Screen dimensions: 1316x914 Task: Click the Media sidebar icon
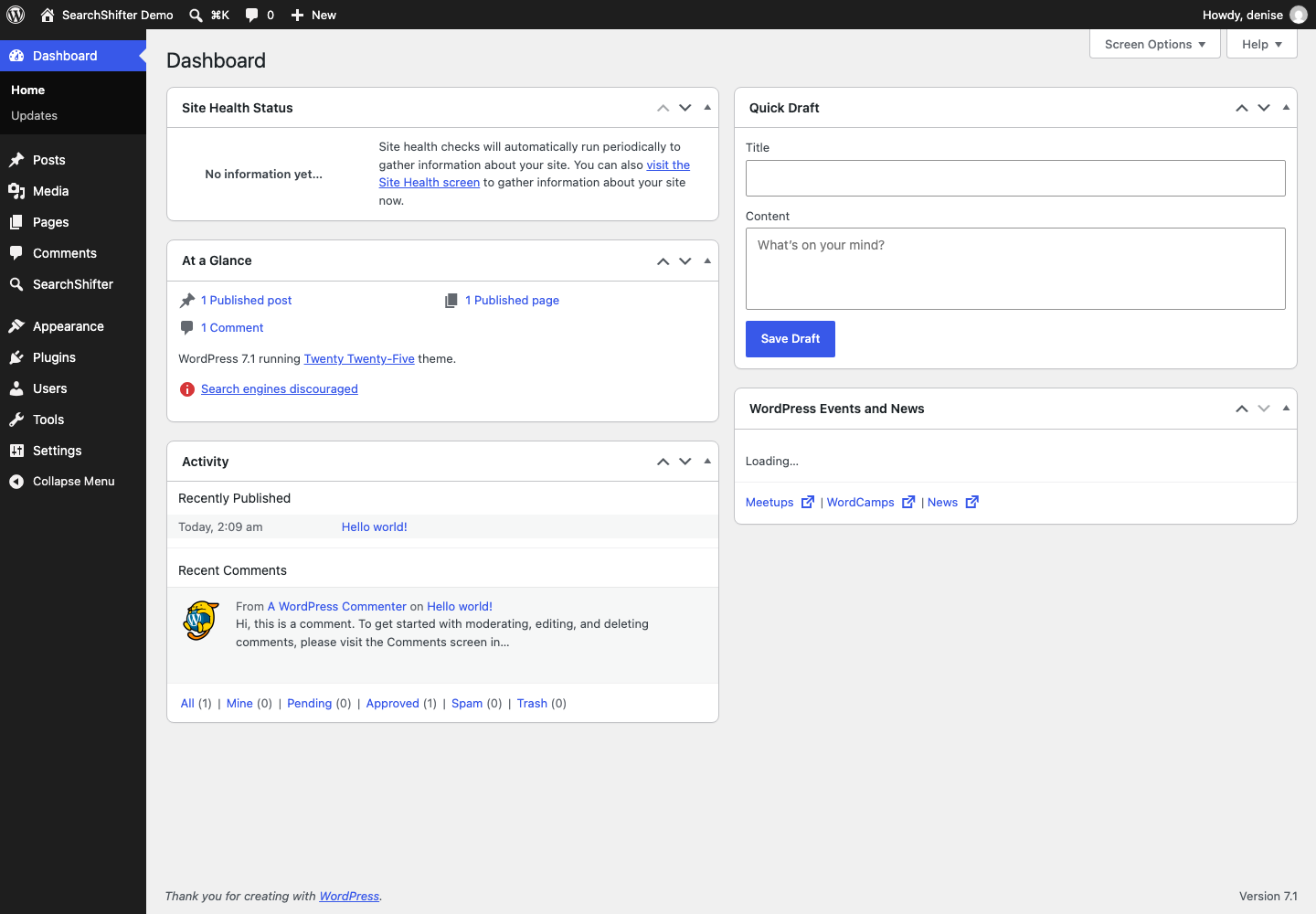pyautogui.click(x=16, y=191)
